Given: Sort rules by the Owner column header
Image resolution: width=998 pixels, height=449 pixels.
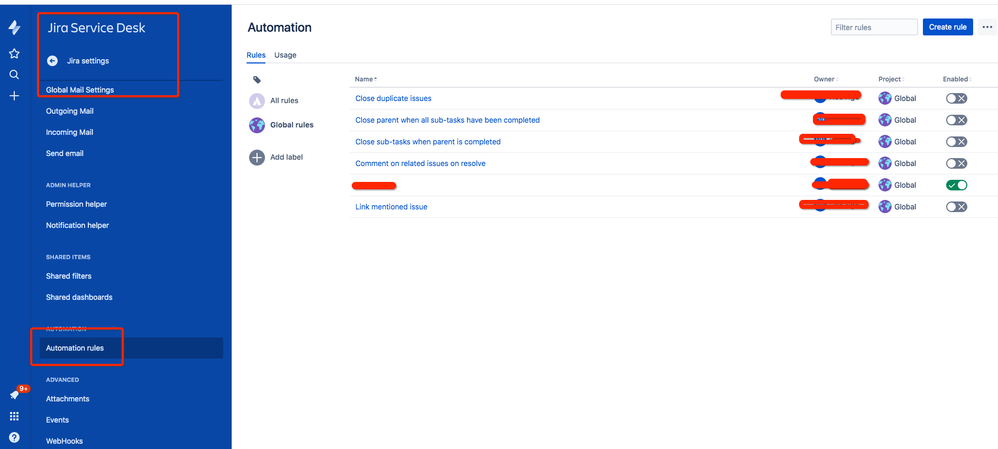Looking at the screenshot, I should tap(826, 79).
